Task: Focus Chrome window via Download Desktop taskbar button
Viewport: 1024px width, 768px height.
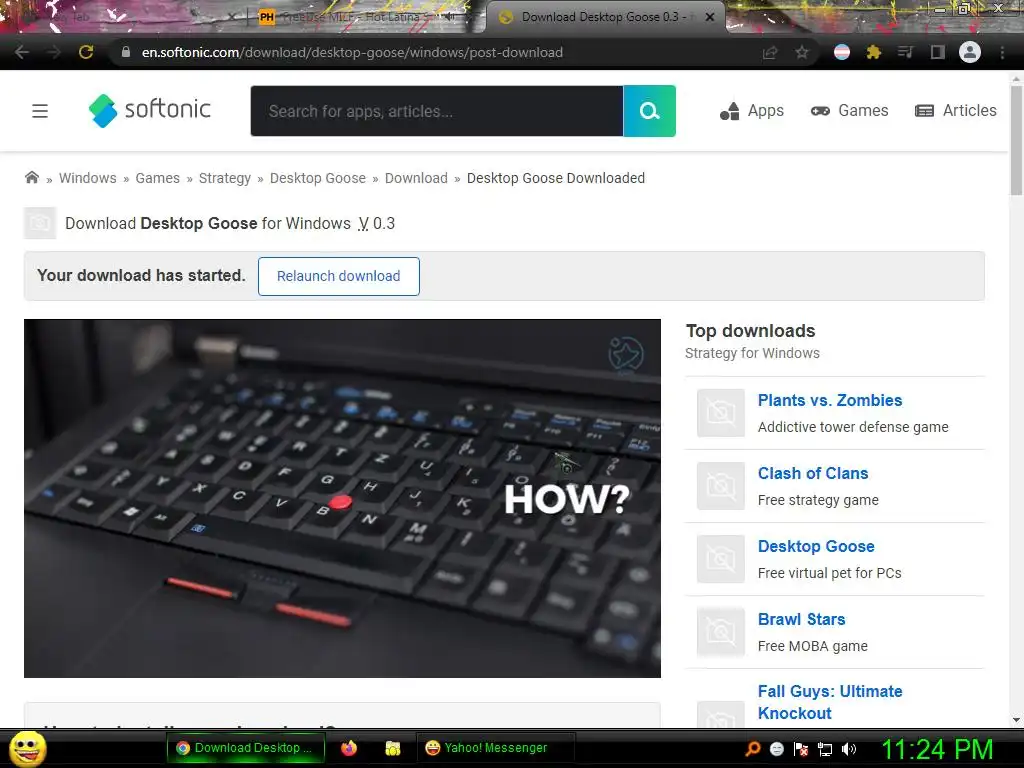Action: coord(246,748)
